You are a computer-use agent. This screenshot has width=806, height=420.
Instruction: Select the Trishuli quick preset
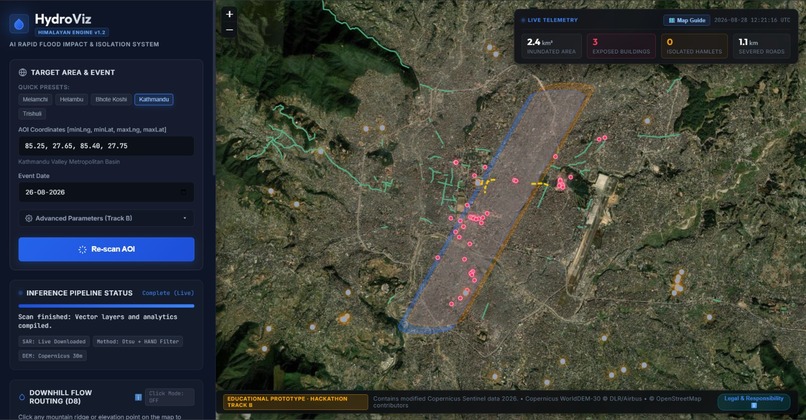[x=32, y=114]
